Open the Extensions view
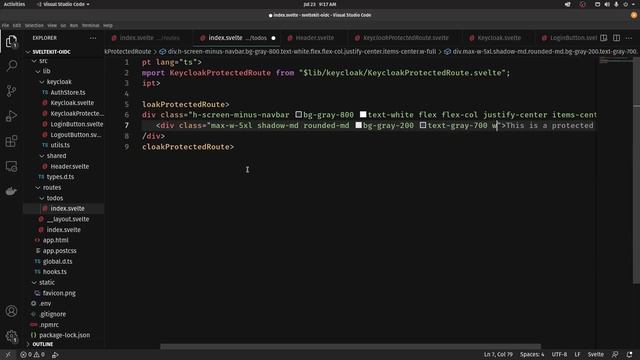Viewport: 640px width, 360px height. point(11,141)
